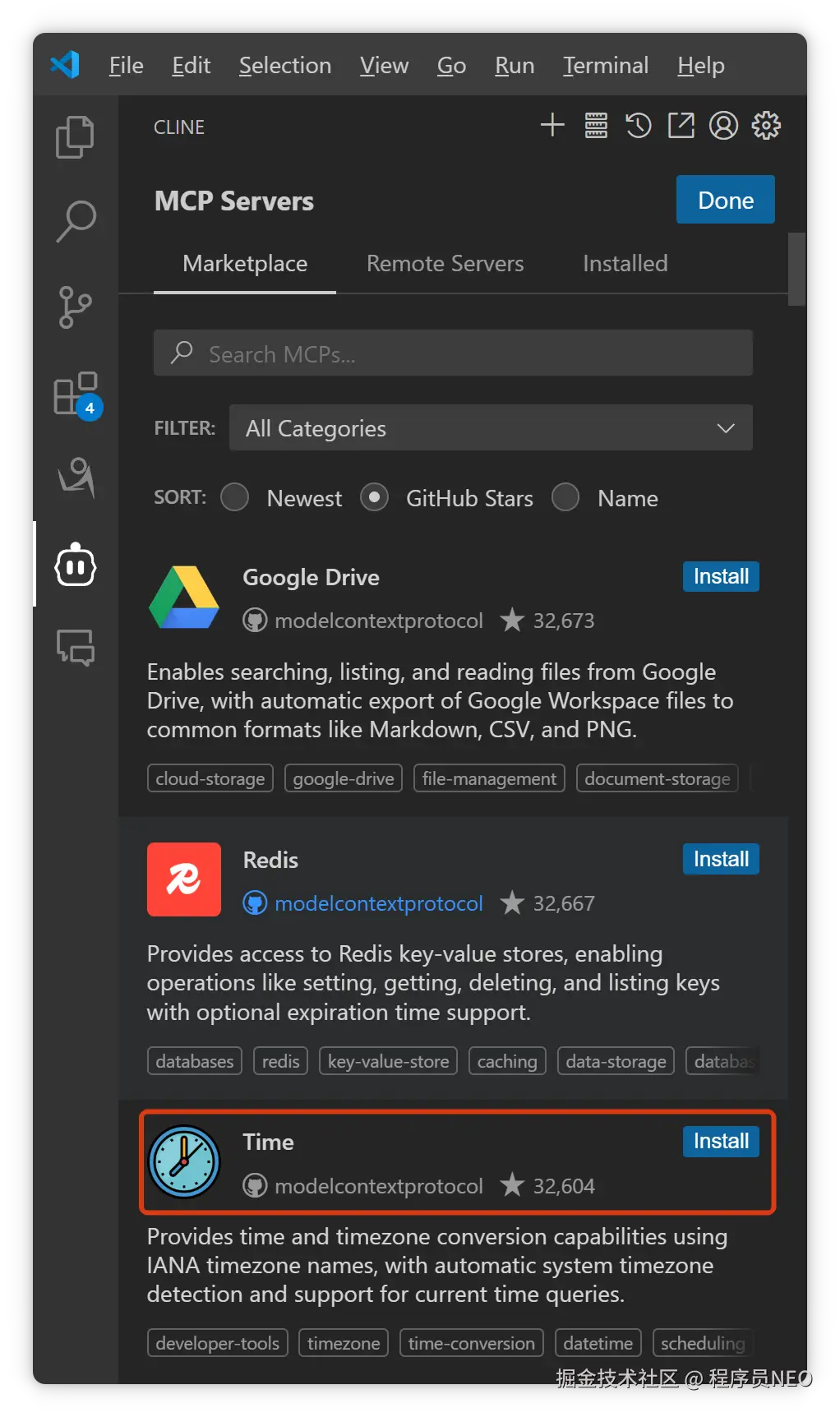Switch to the Installed tab
This screenshot has width=840, height=1417.
[x=625, y=264]
